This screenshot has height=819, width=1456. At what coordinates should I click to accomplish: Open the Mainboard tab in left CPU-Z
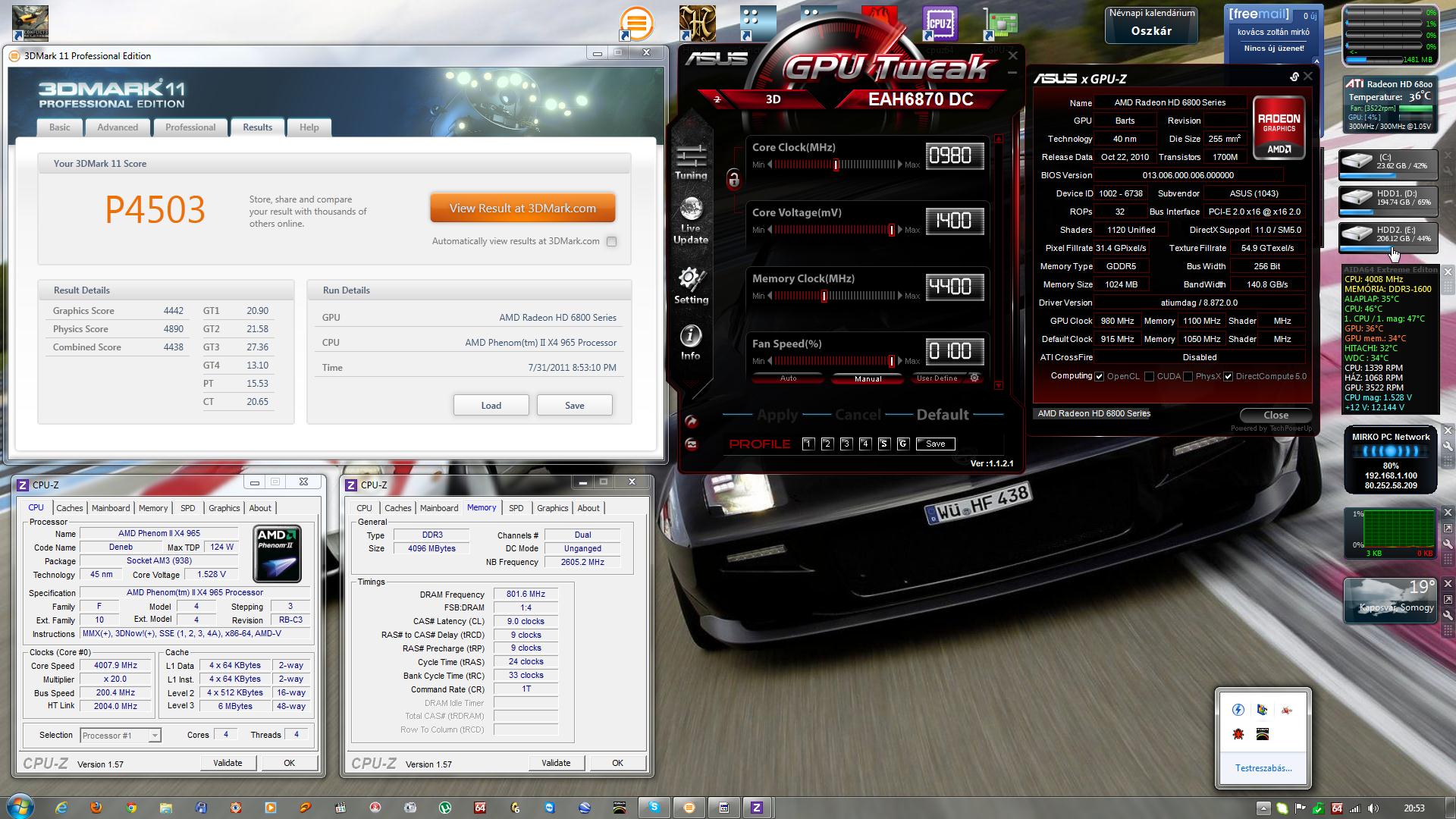pos(111,508)
